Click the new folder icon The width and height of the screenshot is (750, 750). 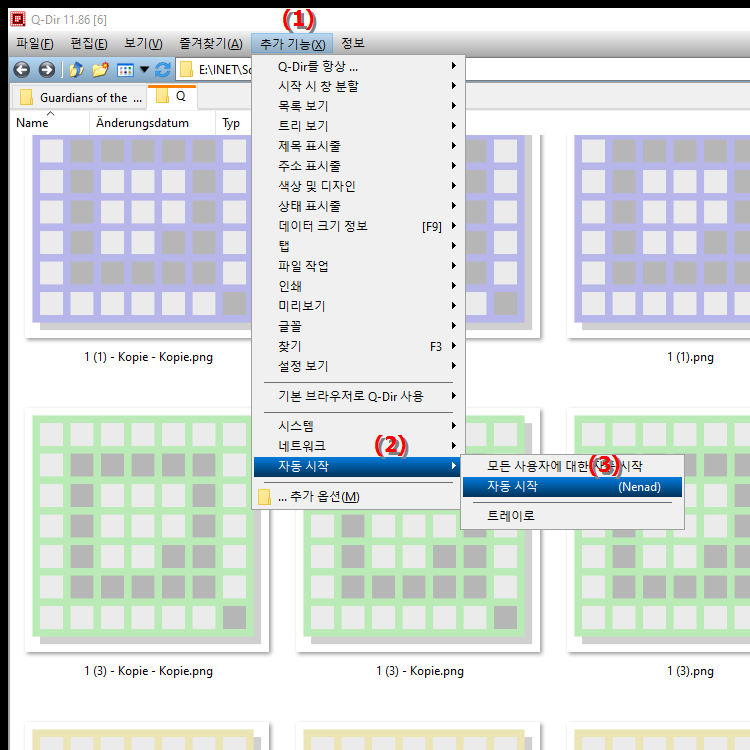click(100, 70)
